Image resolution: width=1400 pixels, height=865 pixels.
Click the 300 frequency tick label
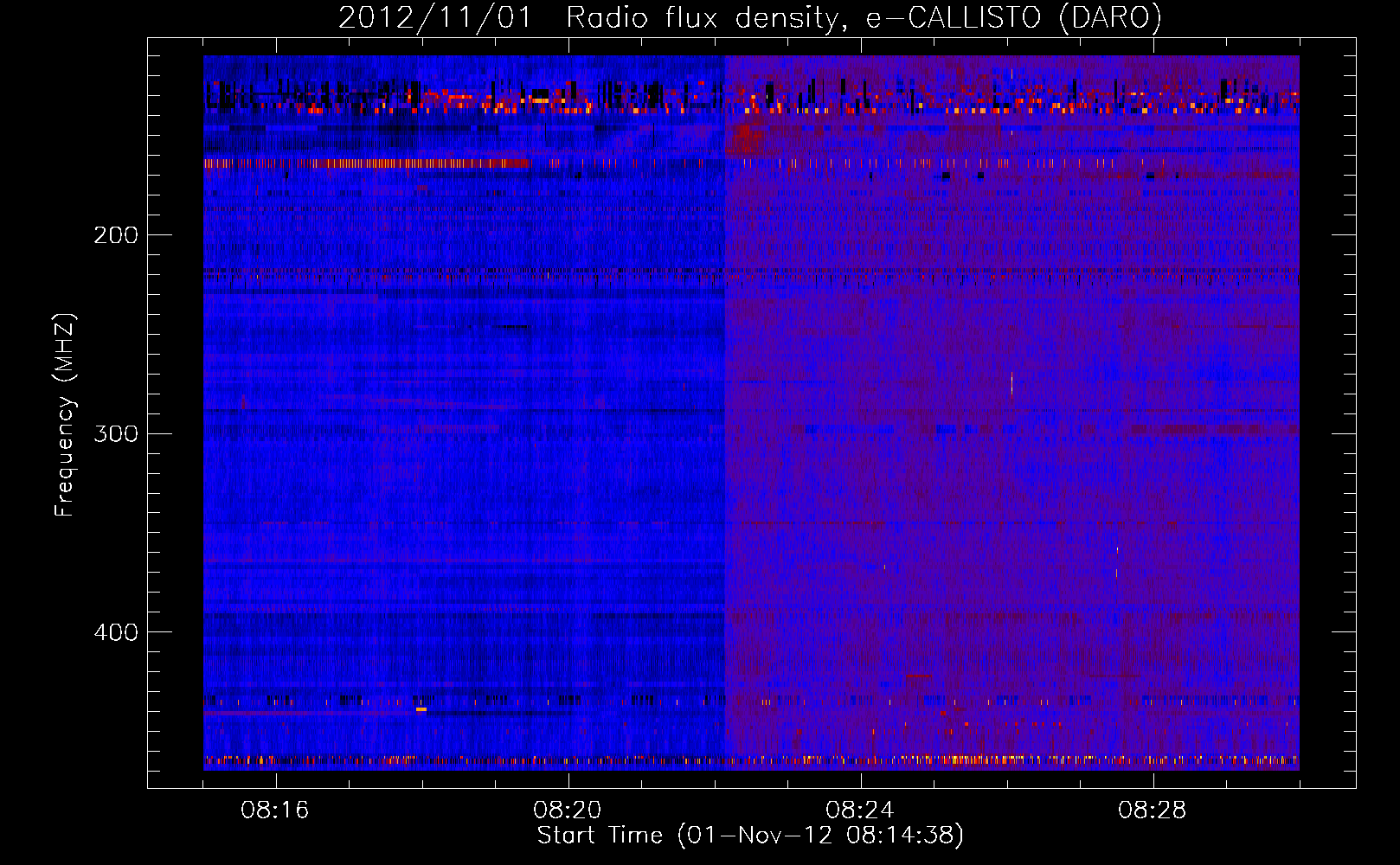coord(116,433)
